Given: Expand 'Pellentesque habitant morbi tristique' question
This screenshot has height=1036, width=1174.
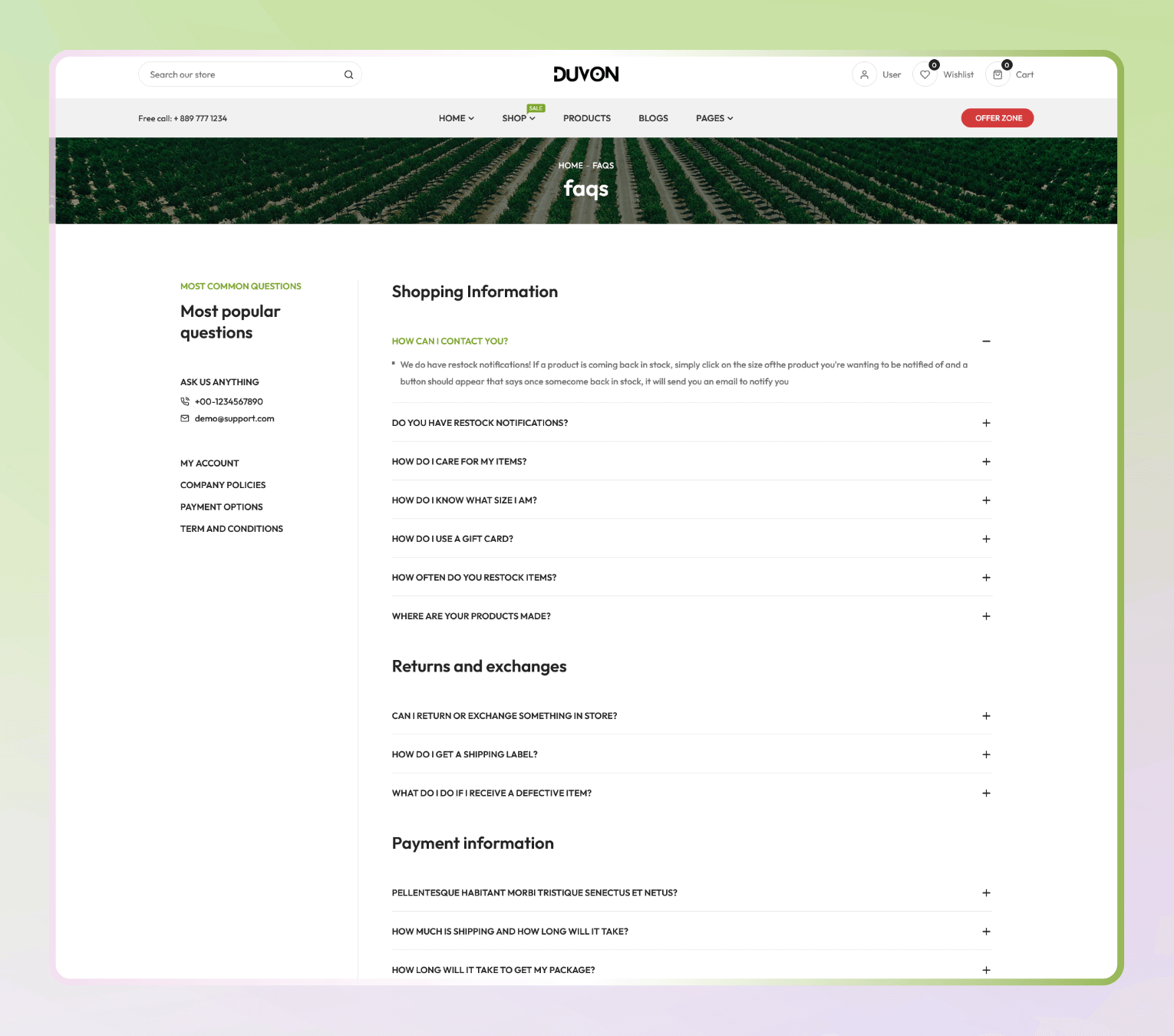Looking at the screenshot, I should pyautogui.click(x=691, y=892).
